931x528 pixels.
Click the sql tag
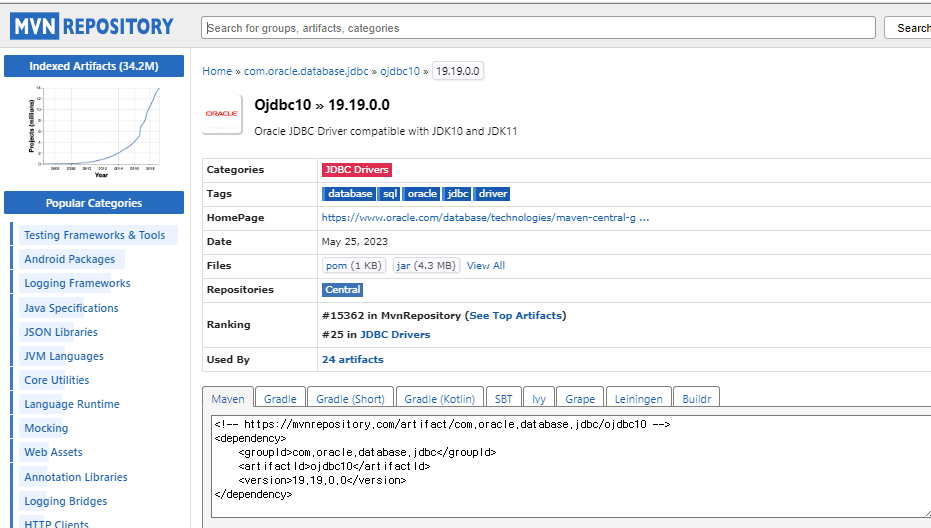pos(390,194)
